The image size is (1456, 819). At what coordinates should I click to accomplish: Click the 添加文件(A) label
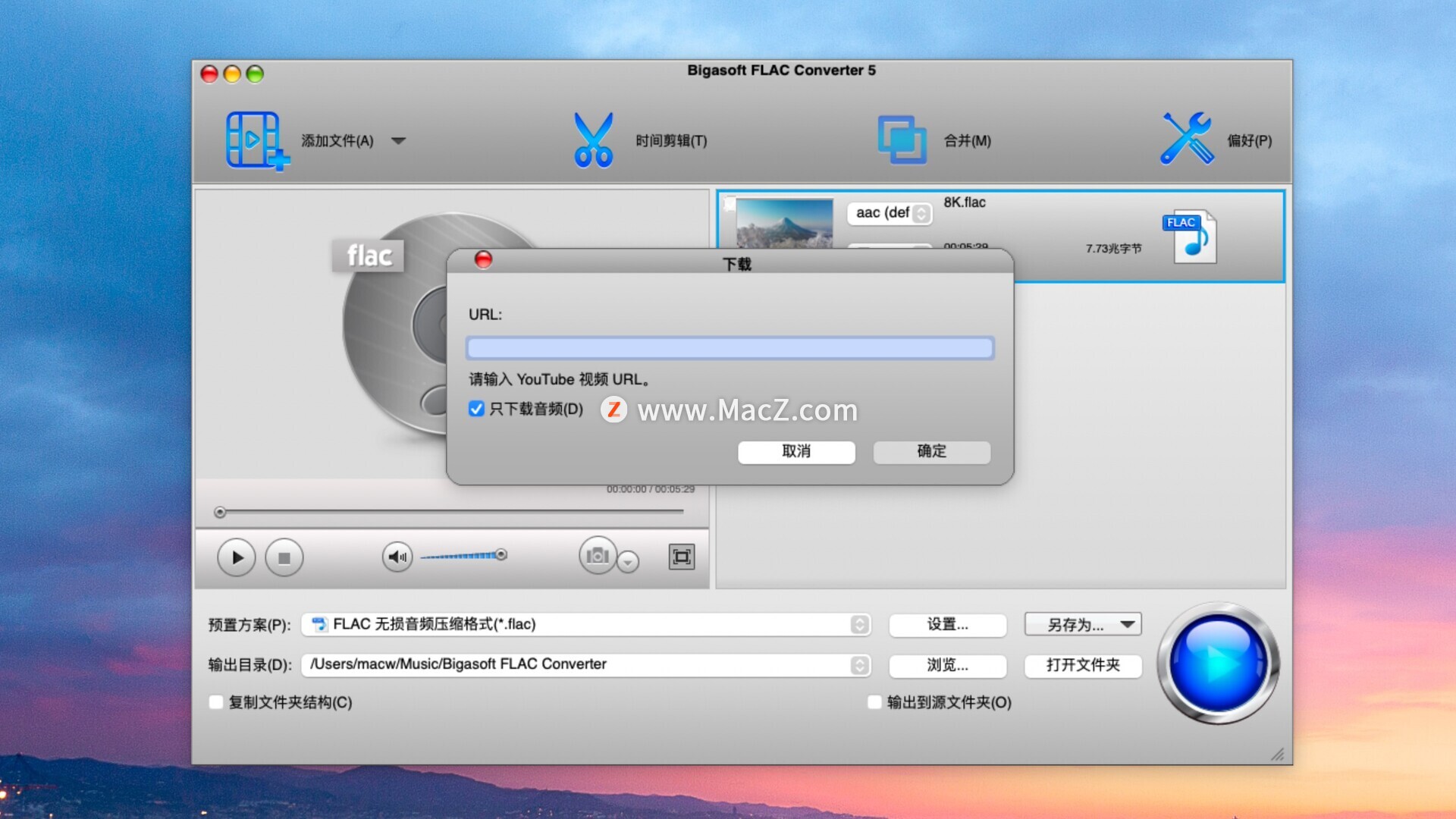(337, 140)
